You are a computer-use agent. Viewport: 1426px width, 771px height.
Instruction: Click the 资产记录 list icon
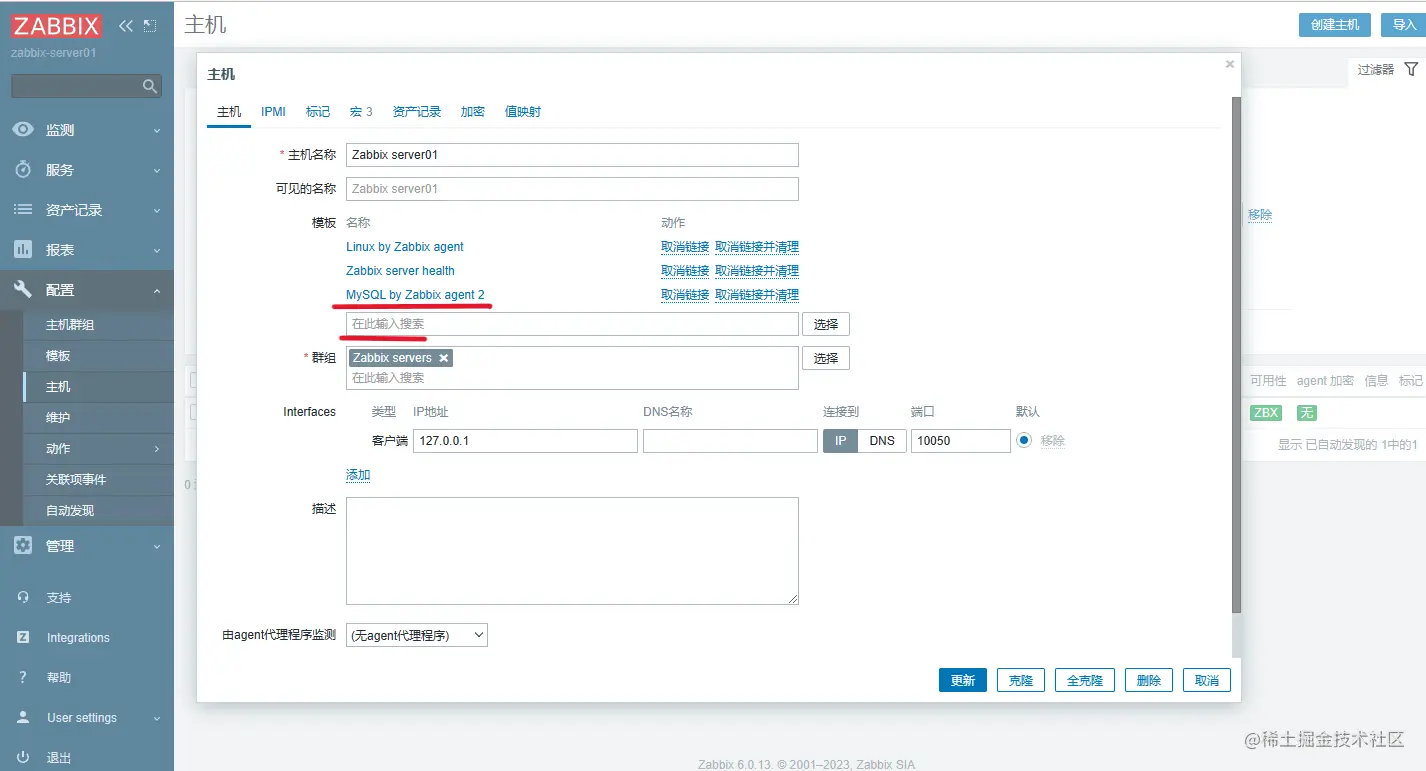[x=23, y=210]
